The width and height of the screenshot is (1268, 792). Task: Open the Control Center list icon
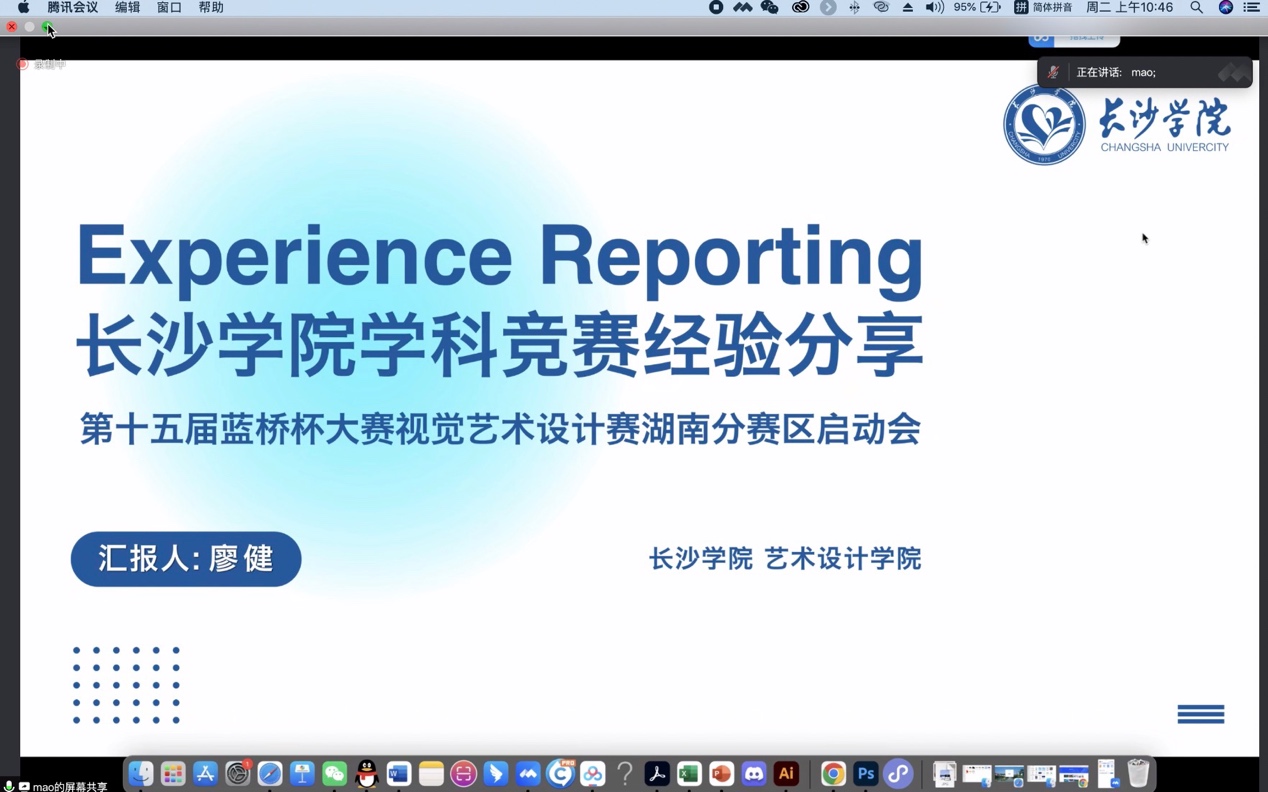pyautogui.click(x=1251, y=7)
